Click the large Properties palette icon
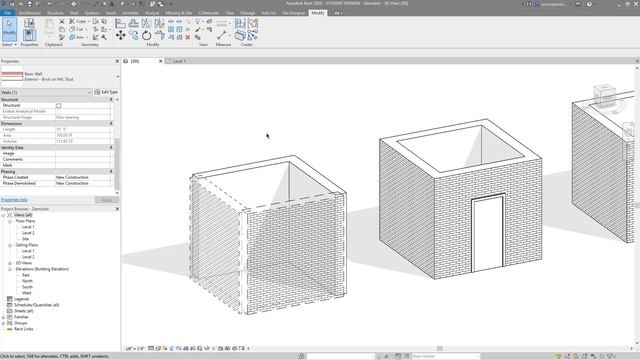Screen dimensions: 640x360 tap(29, 35)
